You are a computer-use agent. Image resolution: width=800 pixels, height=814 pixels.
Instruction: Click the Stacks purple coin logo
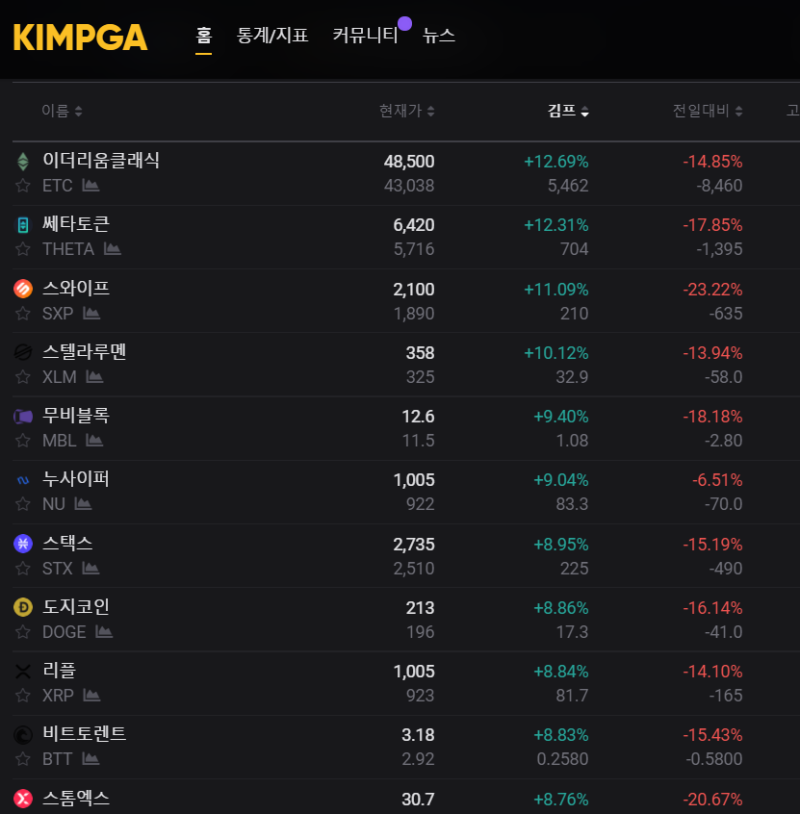pos(23,544)
